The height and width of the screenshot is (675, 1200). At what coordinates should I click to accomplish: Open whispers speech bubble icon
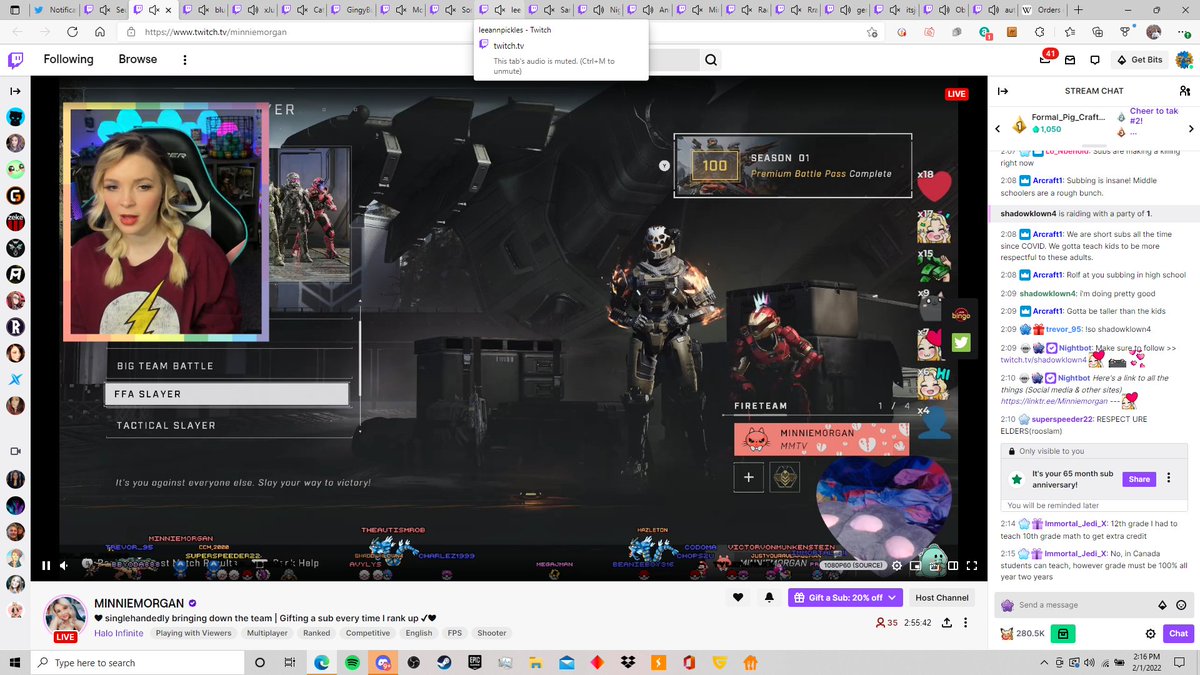1094,60
